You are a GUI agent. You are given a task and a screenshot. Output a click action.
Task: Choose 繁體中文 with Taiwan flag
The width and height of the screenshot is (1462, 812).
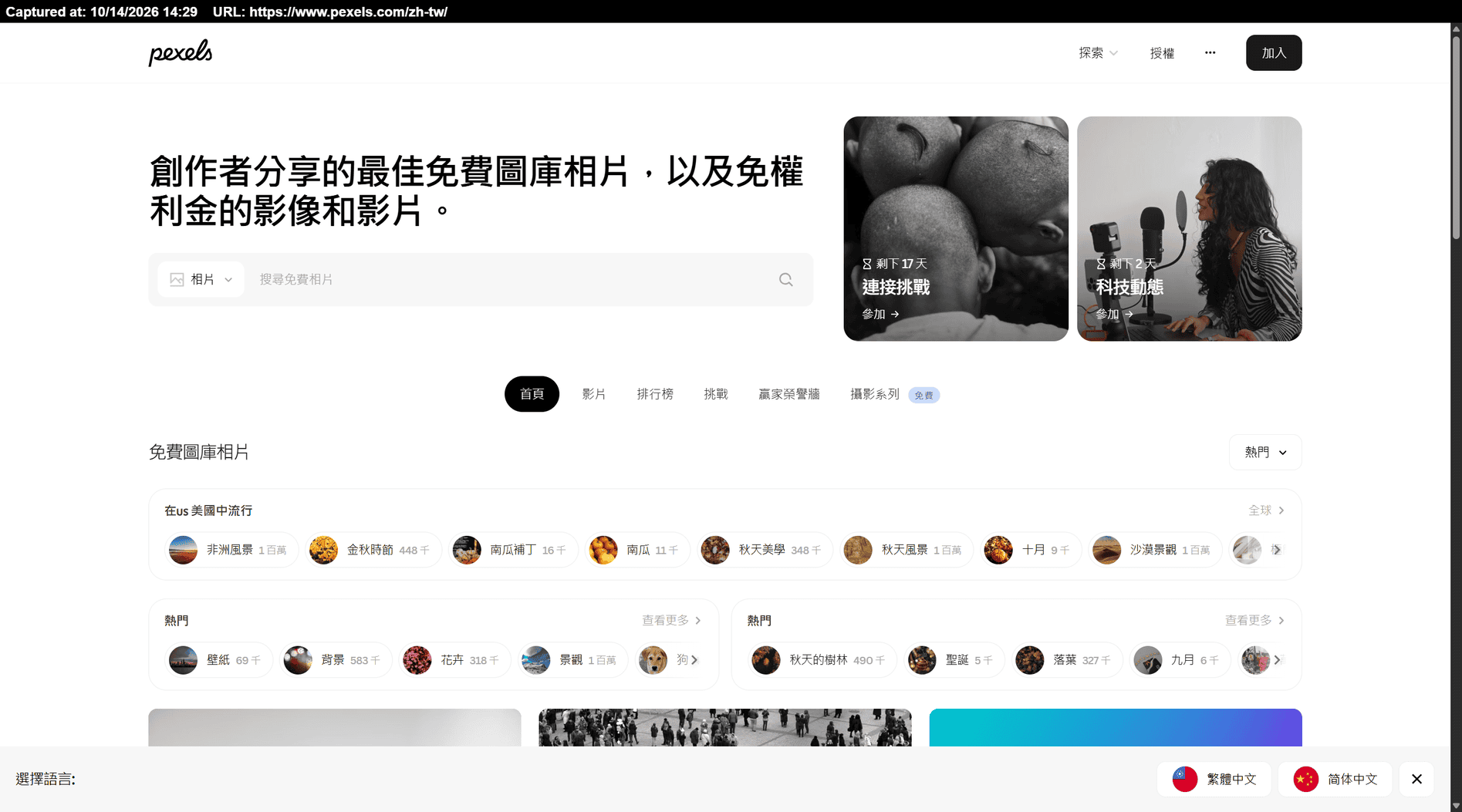(1214, 779)
